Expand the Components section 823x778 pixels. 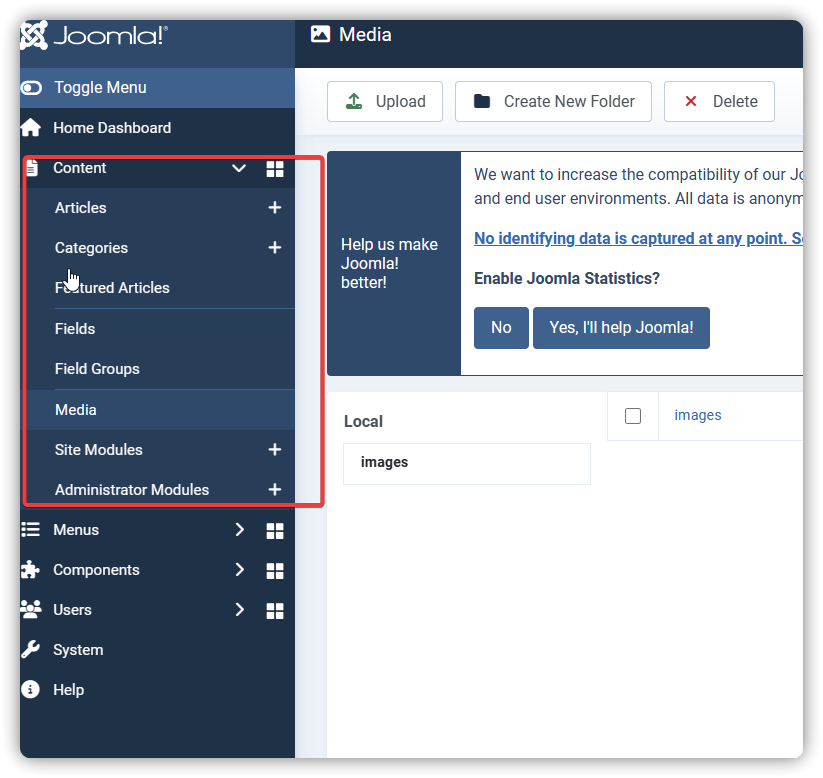pyautogui.click(x=239, y=570)
